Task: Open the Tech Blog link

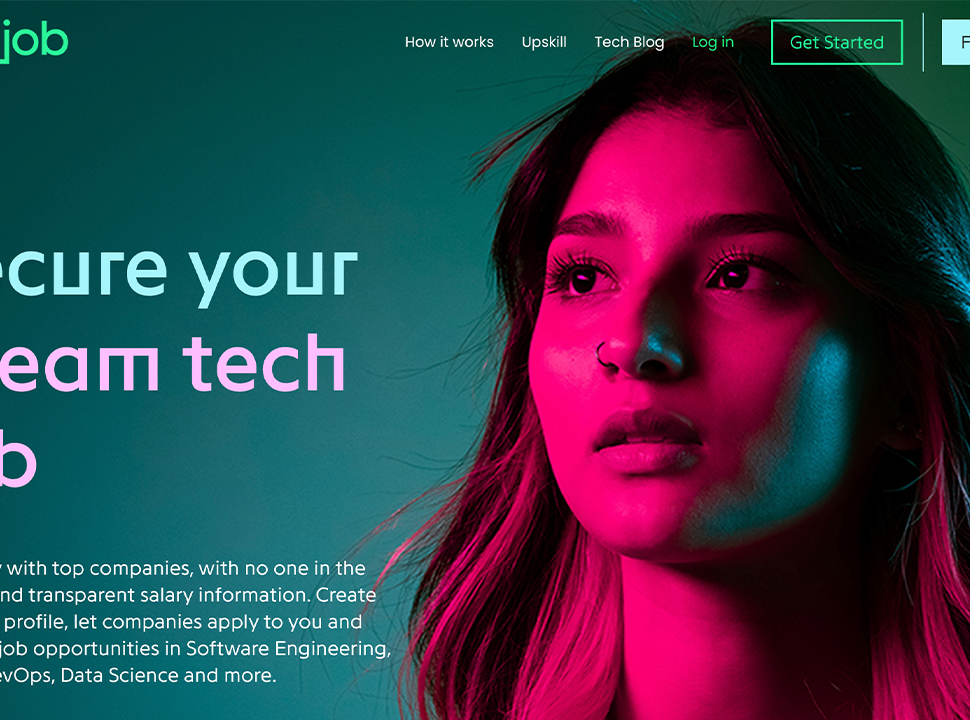Action: point(629,42)
